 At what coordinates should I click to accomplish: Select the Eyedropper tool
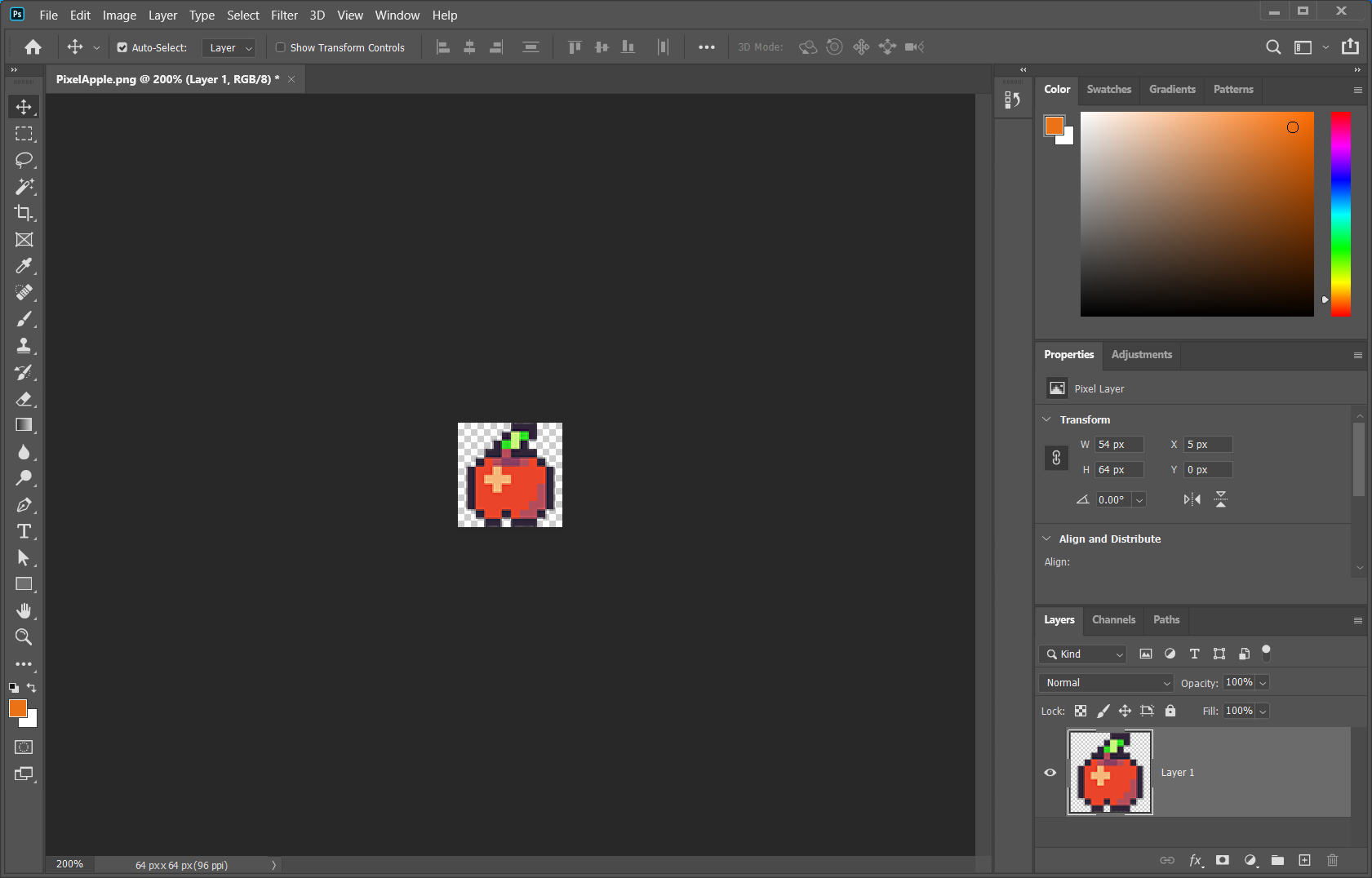(x=24, y=266)
